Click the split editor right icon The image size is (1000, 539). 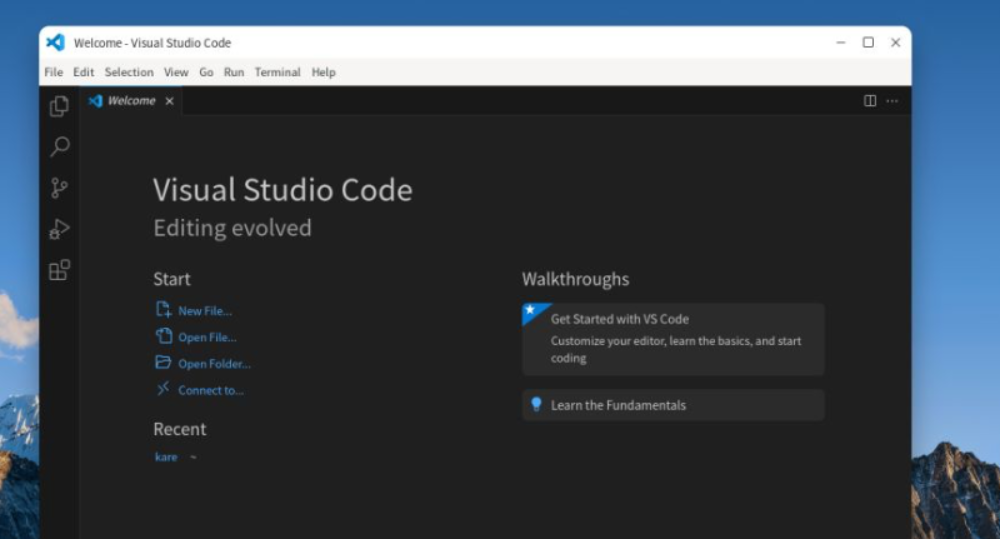pos(870,101)
